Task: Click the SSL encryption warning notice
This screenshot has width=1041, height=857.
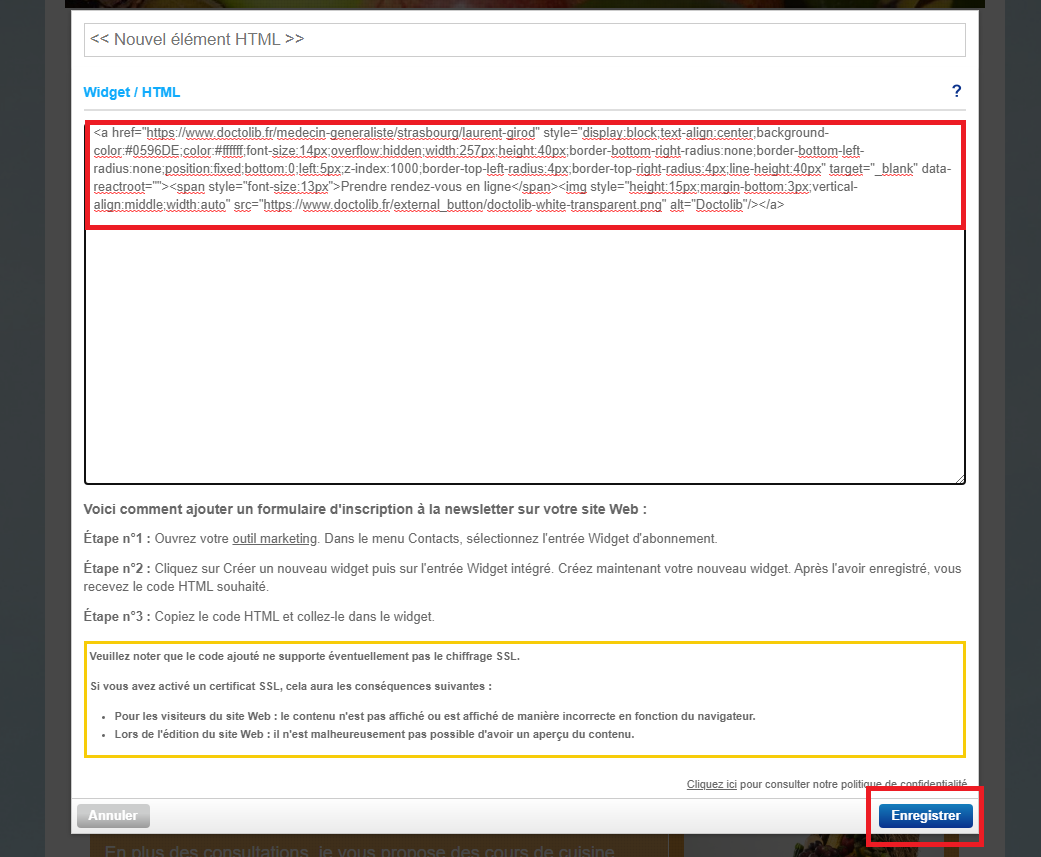Action: coord(304,657)
